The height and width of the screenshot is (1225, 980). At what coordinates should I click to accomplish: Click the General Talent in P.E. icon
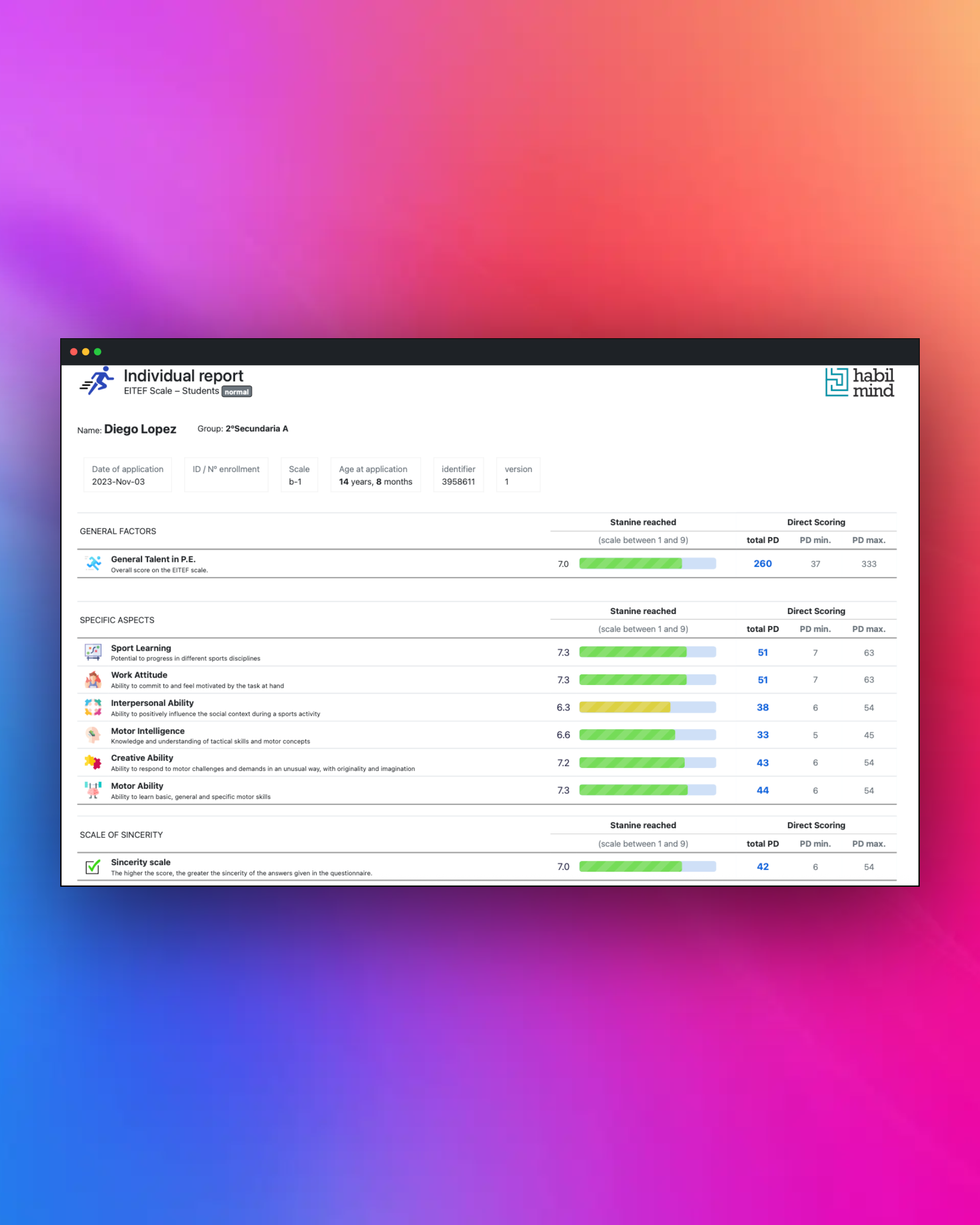pyautogui.click(x=93, y=564)
